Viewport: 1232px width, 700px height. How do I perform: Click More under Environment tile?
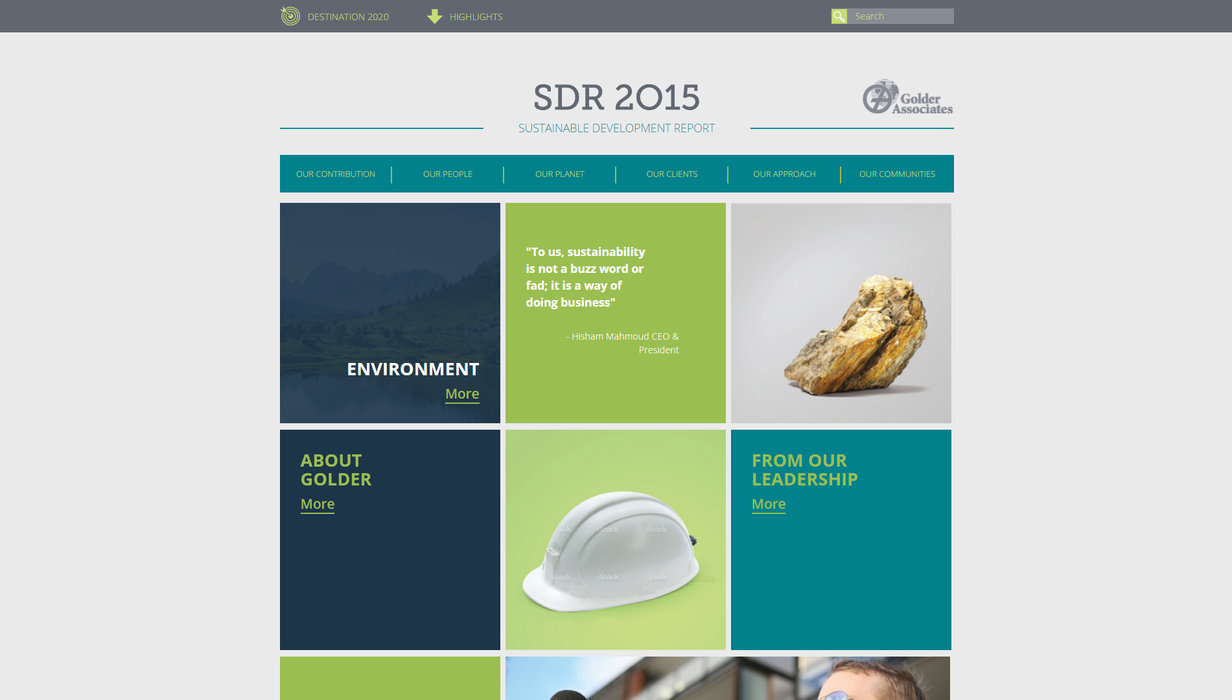(462, 394)
